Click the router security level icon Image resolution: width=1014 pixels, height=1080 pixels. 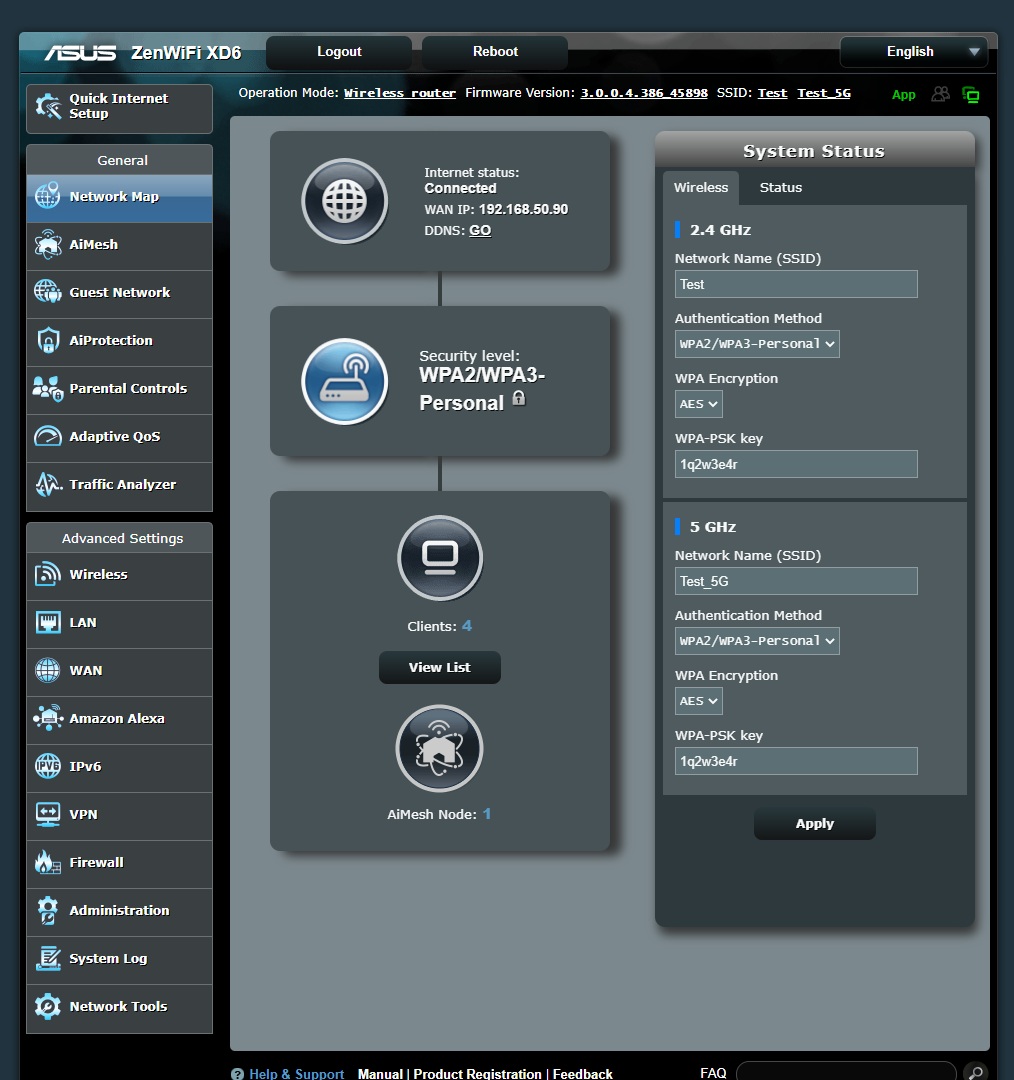(x=344, y=382)
